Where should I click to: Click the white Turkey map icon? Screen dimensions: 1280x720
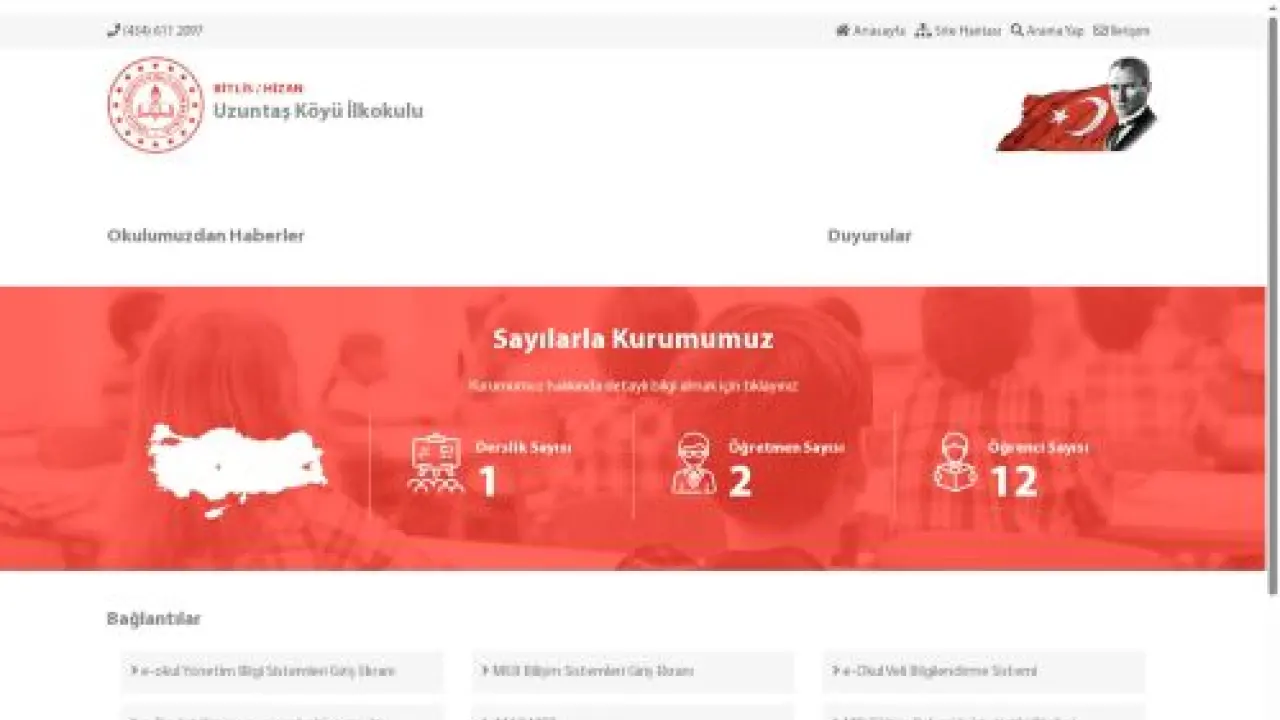tap(237, 470)
